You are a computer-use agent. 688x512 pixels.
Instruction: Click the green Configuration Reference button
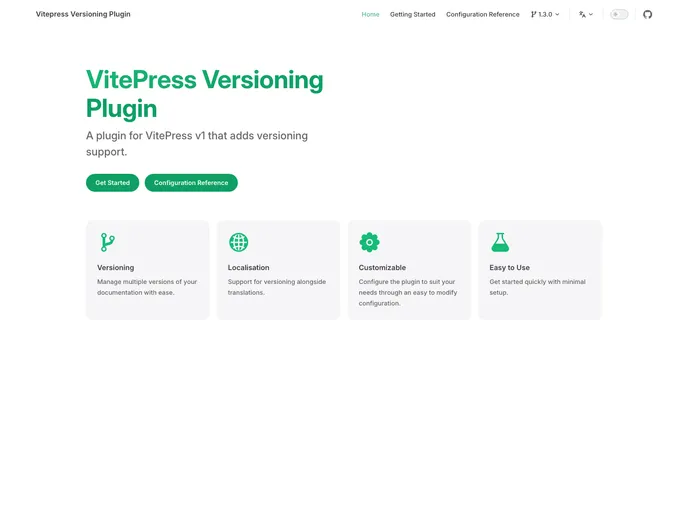click(191, 183)
